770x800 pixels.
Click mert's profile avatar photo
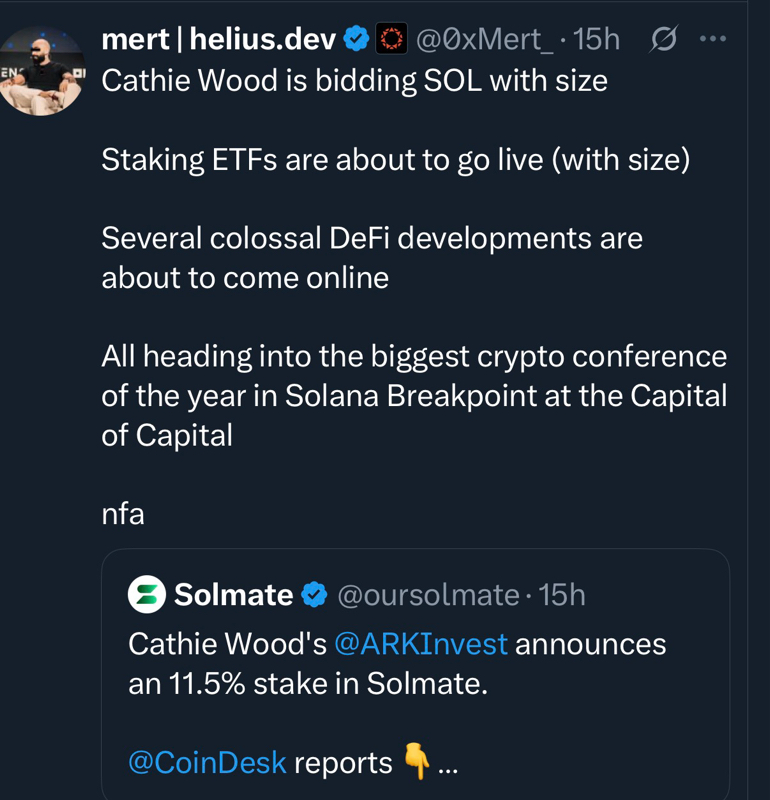tap(42, 72)
